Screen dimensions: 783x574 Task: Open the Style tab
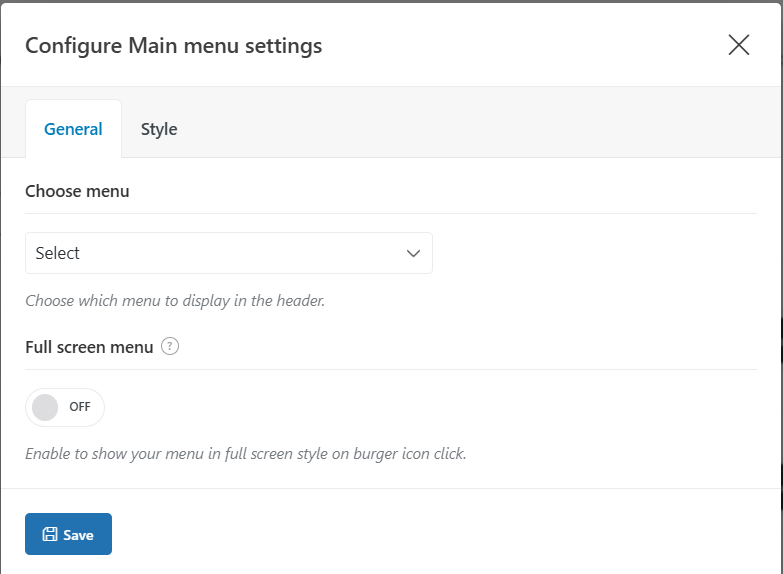click(159, 129)
